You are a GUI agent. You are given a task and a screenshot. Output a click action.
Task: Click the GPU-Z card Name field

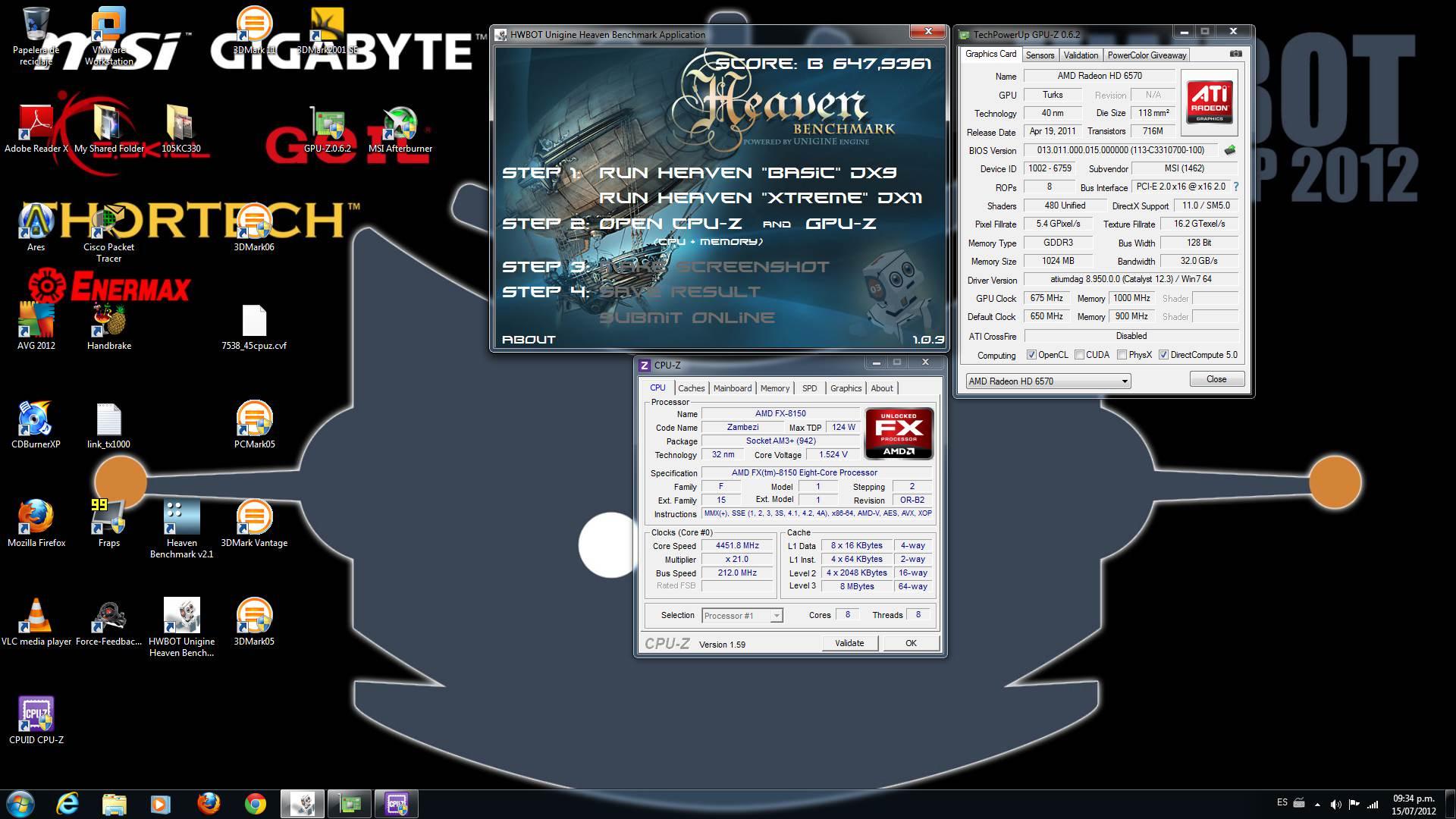coord(1099,76)
